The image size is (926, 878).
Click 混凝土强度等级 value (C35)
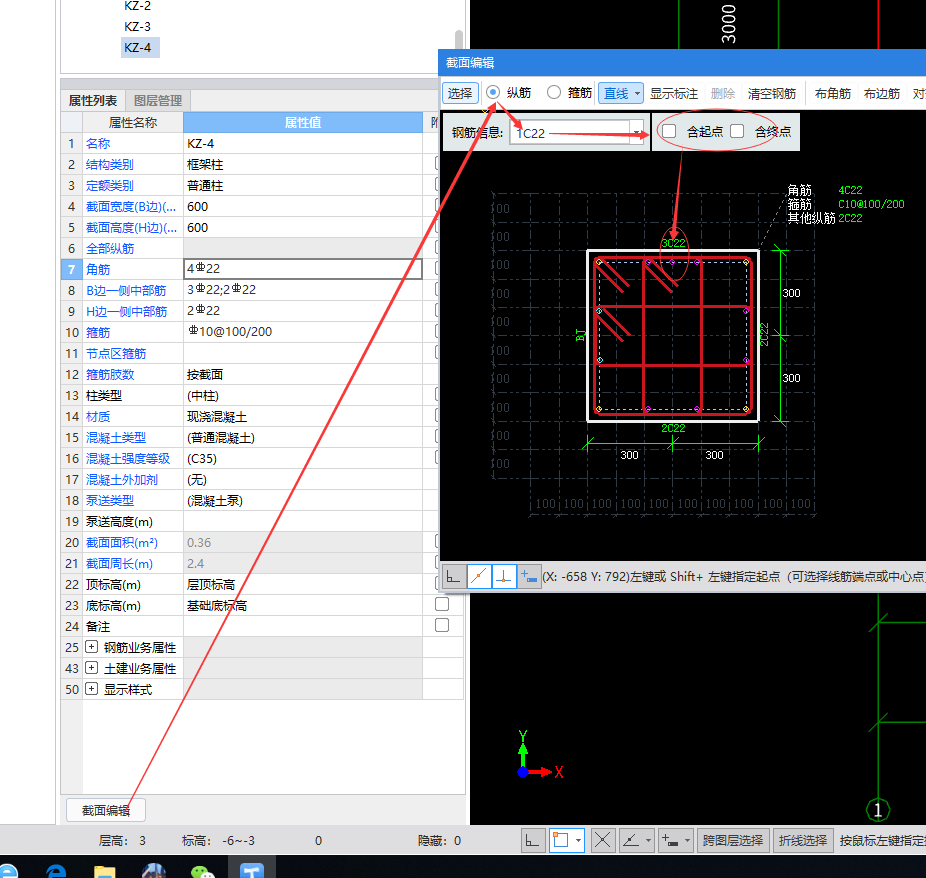pos(303,458)
